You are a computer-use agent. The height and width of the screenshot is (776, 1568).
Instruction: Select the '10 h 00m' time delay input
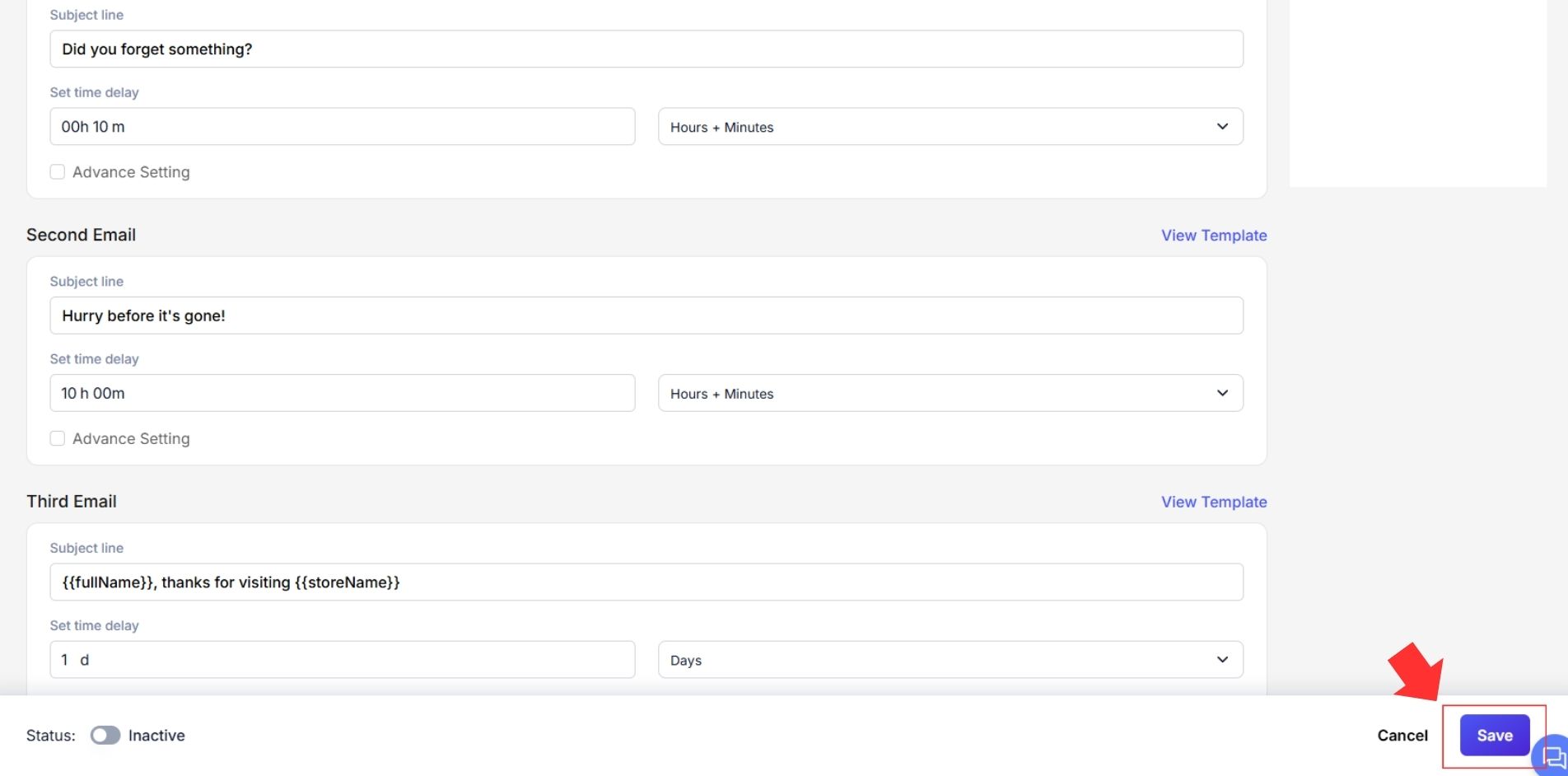click(x=342, y=393)
